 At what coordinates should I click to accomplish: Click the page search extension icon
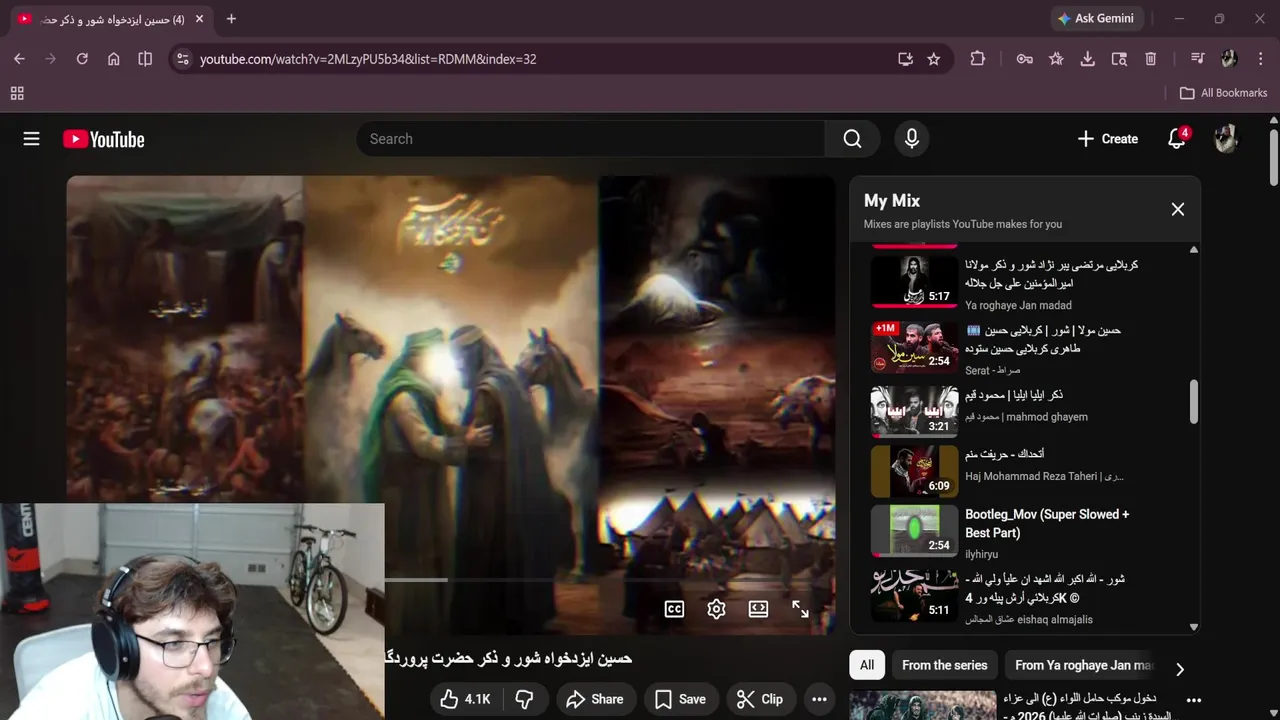(1119, 59)
